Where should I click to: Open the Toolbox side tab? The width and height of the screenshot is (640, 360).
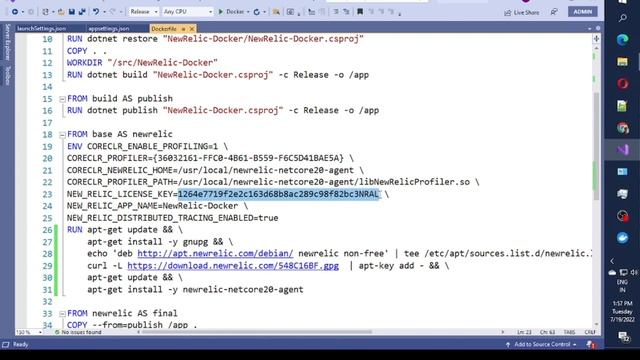click(7, 76)
